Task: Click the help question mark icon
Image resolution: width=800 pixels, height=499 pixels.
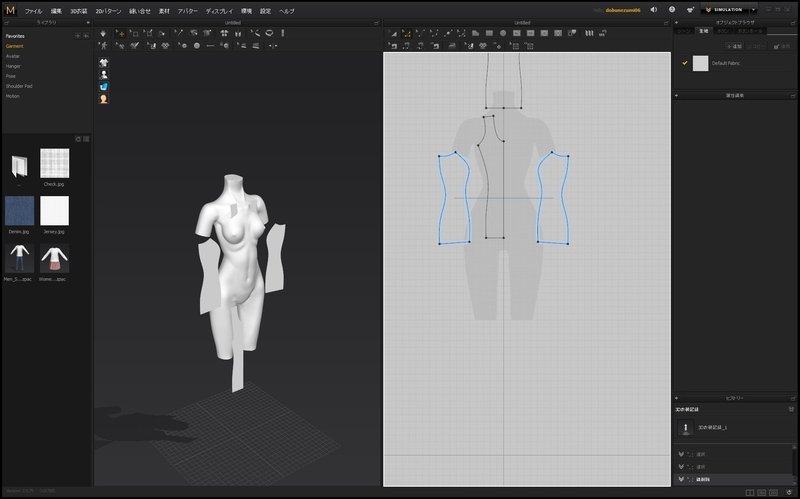Action: (x=672, y=9)
